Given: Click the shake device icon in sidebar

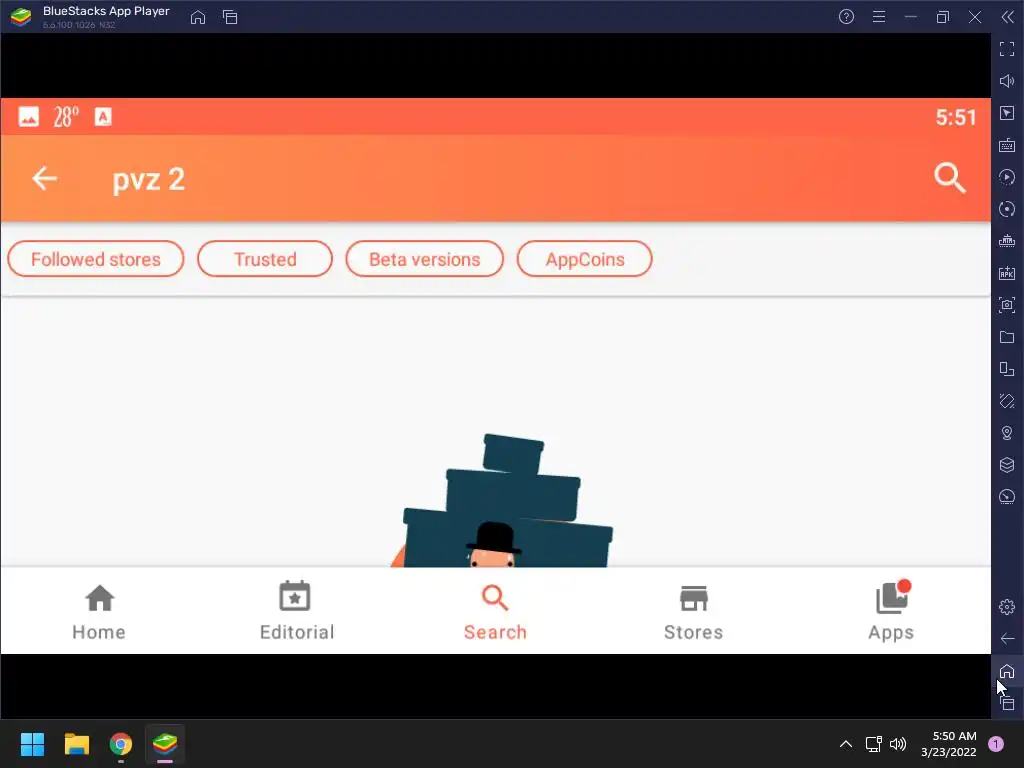Looking at the screenshot, I should [1007, 401].
